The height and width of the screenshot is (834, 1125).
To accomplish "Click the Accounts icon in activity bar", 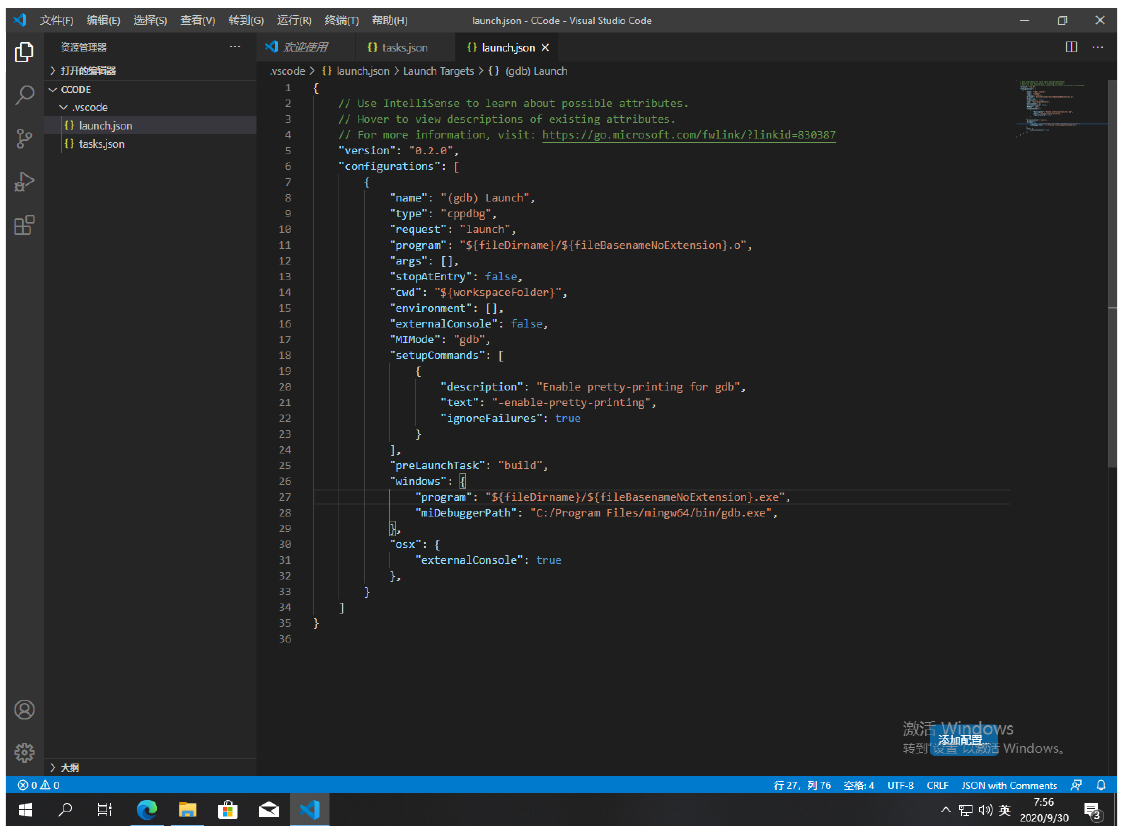I will 24,710.
